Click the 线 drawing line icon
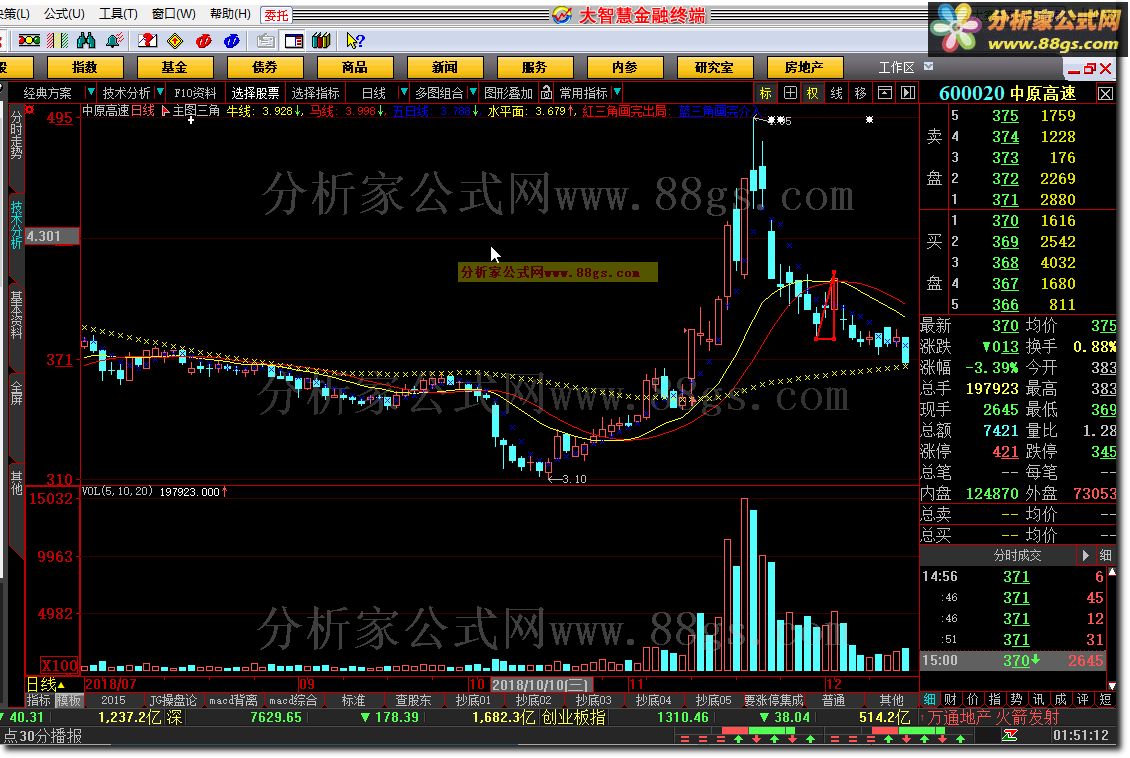This screenshot has width=1130, height=758. tap(836, 93)
